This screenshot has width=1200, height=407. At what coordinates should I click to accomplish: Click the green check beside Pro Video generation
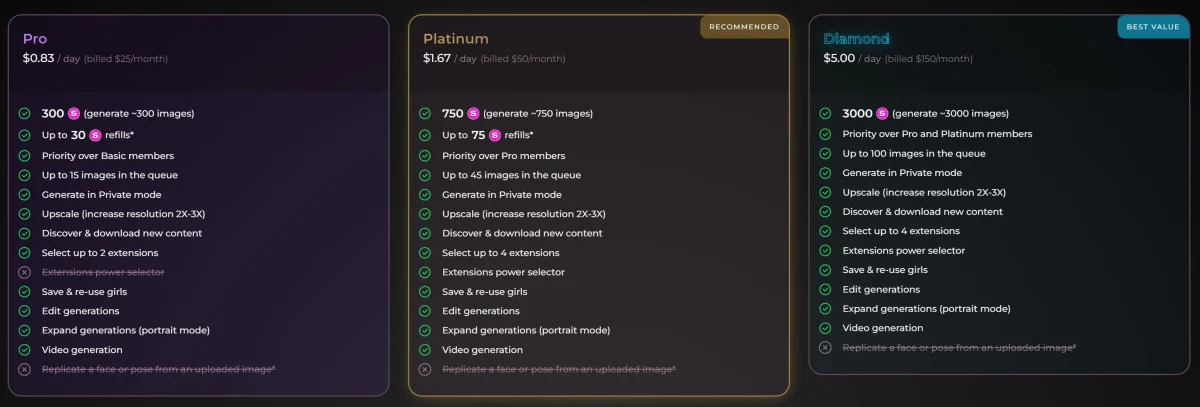point(25,350)
